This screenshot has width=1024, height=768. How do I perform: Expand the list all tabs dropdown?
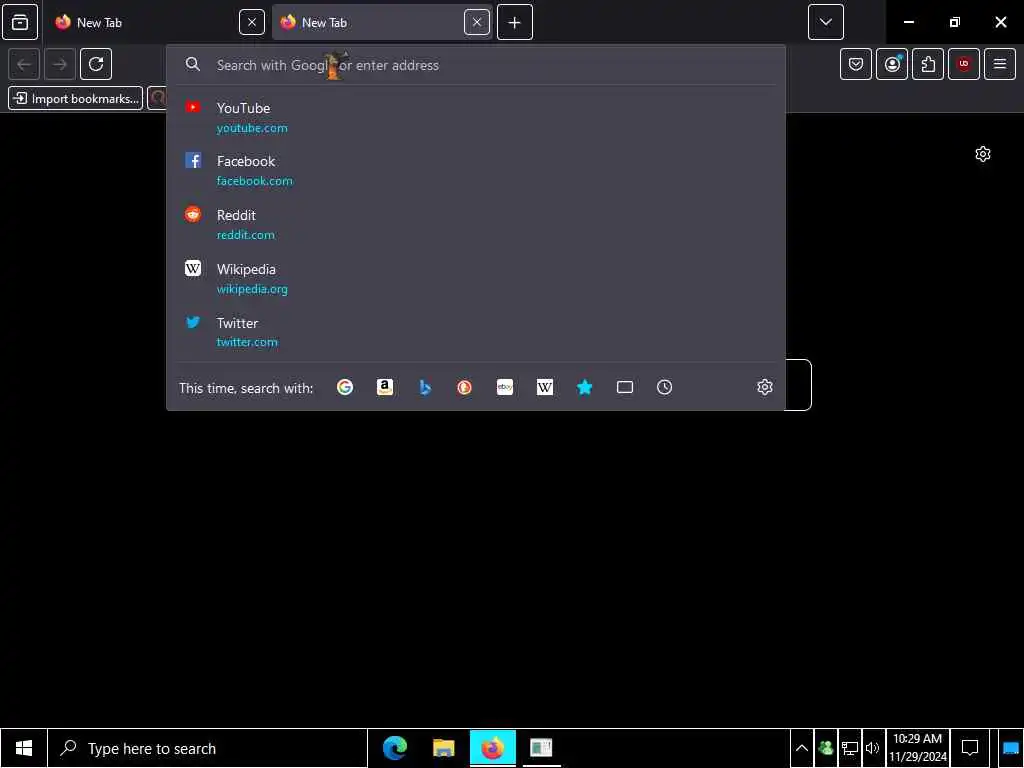pyautogui.click(x=825, y=22)
